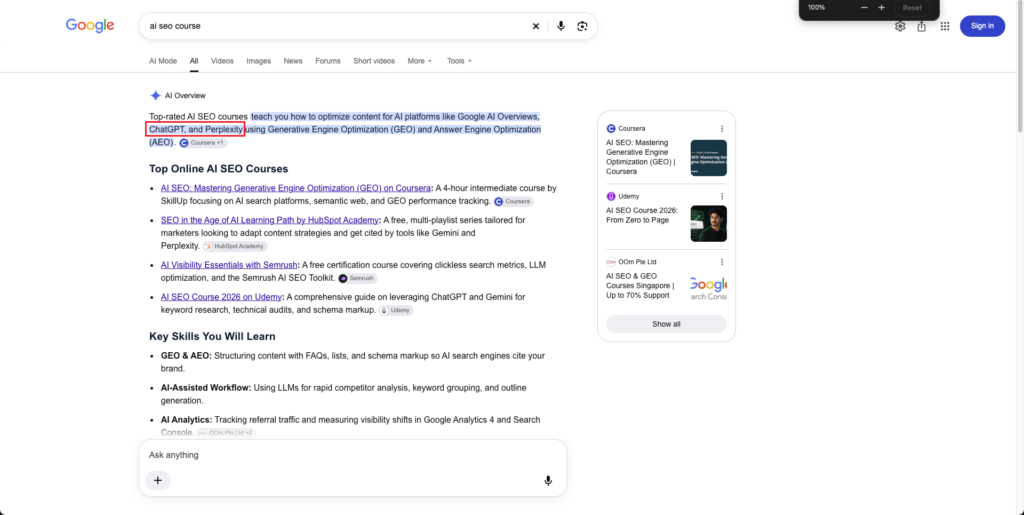This screenshot has height=515, width=1024.
Task: Zoom out with the minus icon in the zoom popup
Action: (864, 8)
